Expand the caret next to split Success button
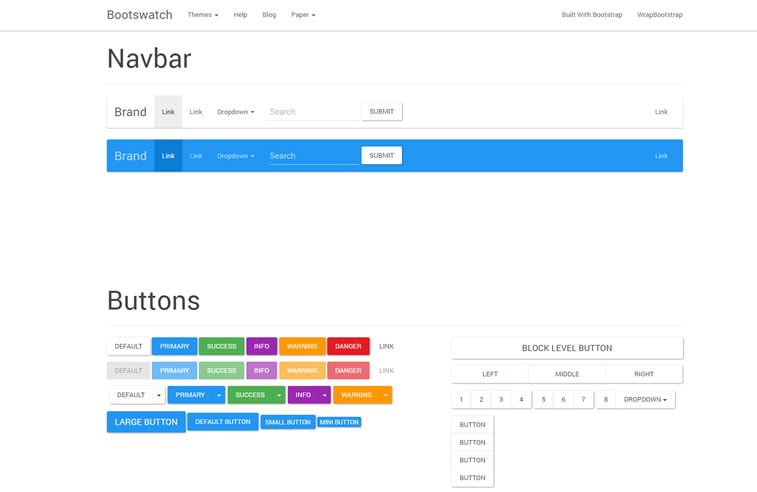Screen dimensions: 757x492 279,395
